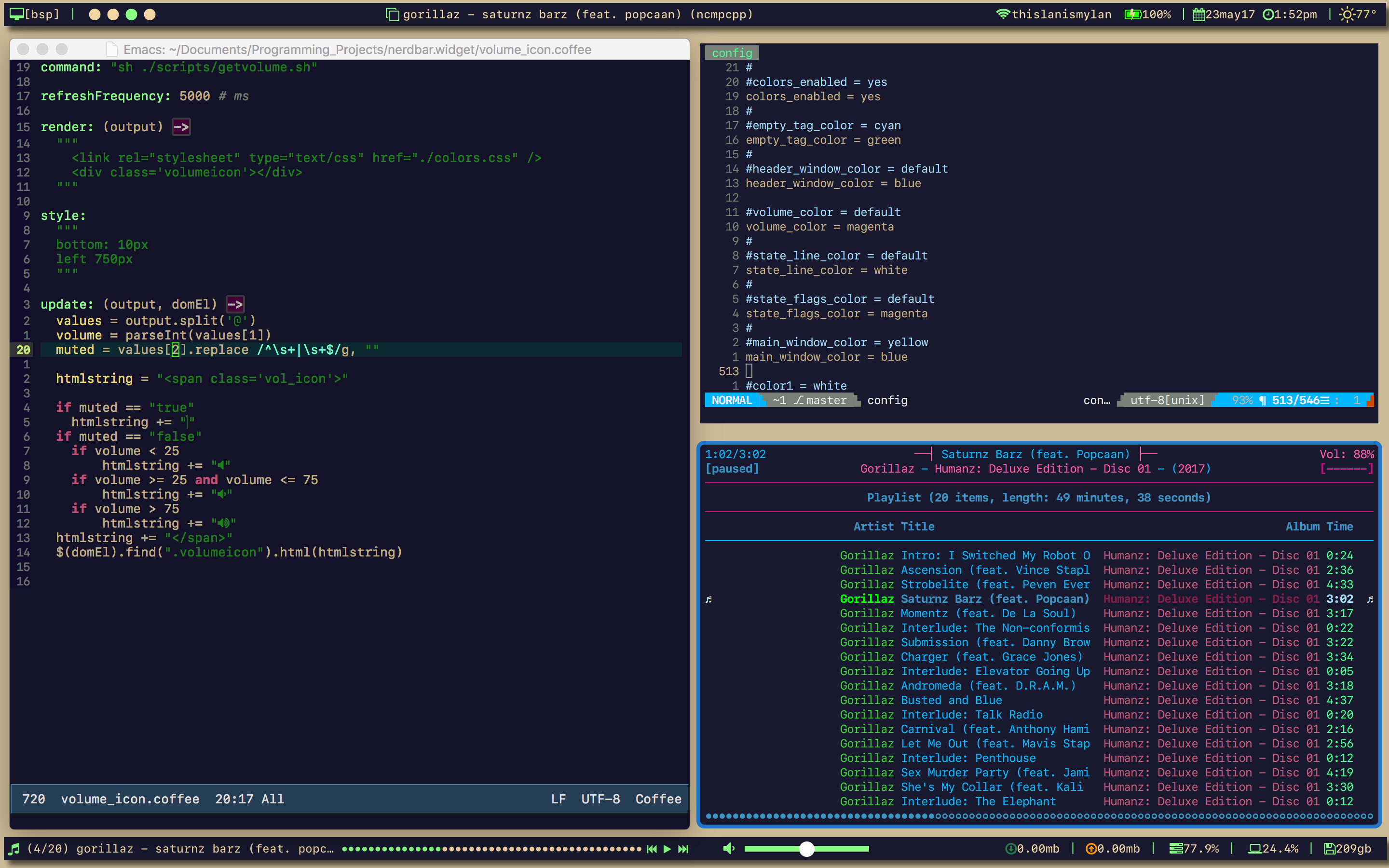Viewport: 1389px width, 868px height.
Task: Toggle the fold arrow after update: (output, domEl)
Action: 235,304
